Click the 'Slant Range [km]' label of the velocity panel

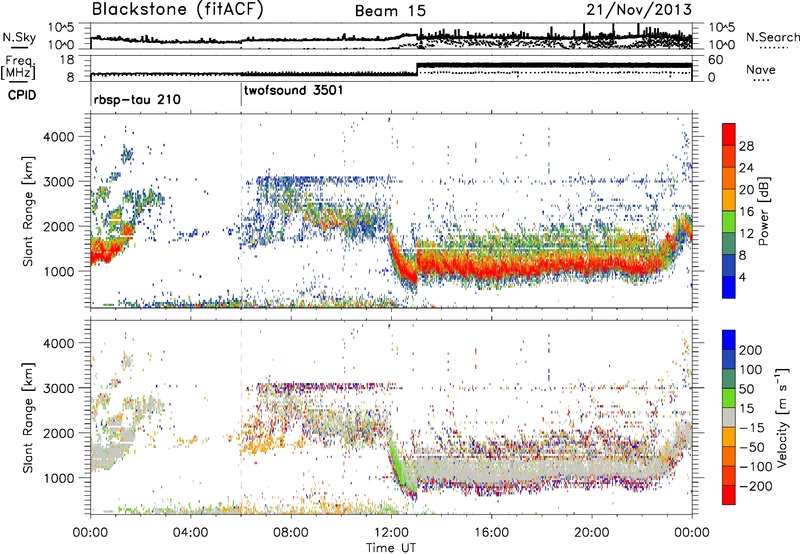28,417
